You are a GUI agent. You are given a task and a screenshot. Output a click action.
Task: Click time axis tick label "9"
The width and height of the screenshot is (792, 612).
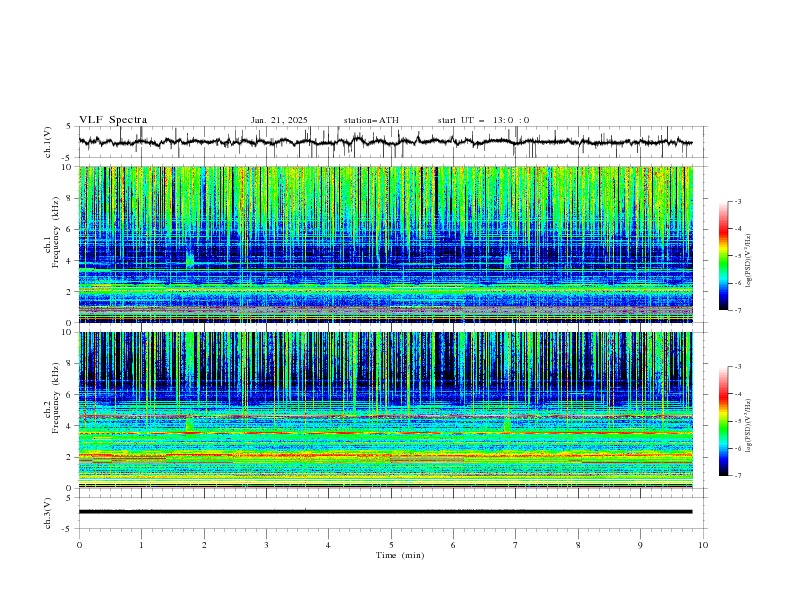pyautogui.click(x=640, y=545)
